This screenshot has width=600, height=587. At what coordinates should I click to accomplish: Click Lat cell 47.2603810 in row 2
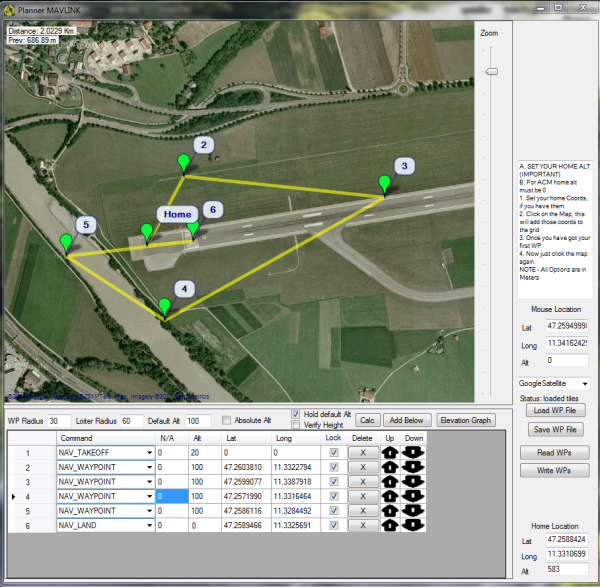pos(246,467)
